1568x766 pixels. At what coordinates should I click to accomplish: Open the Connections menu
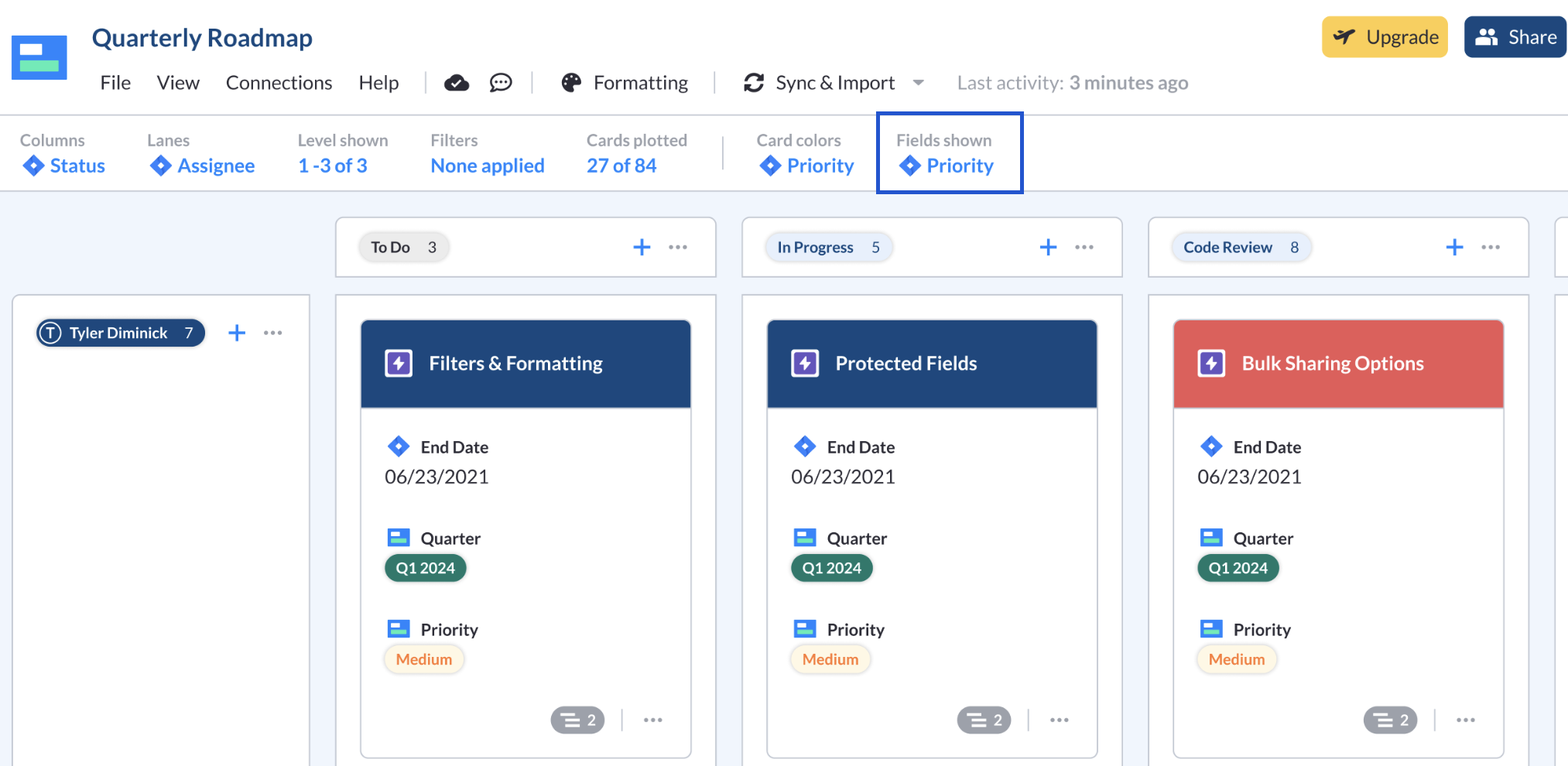click(279, 83)
